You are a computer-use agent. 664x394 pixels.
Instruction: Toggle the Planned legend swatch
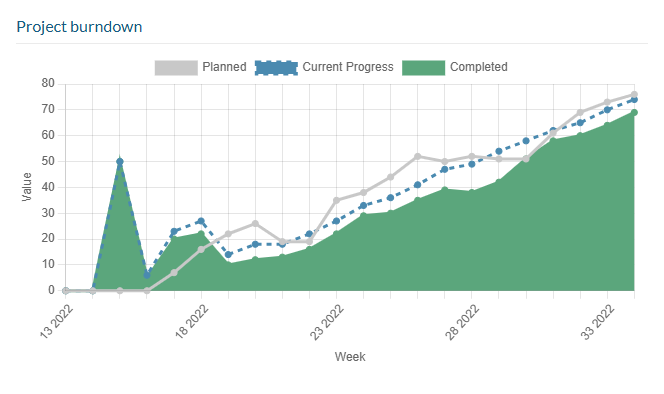(x=176, y=68)
